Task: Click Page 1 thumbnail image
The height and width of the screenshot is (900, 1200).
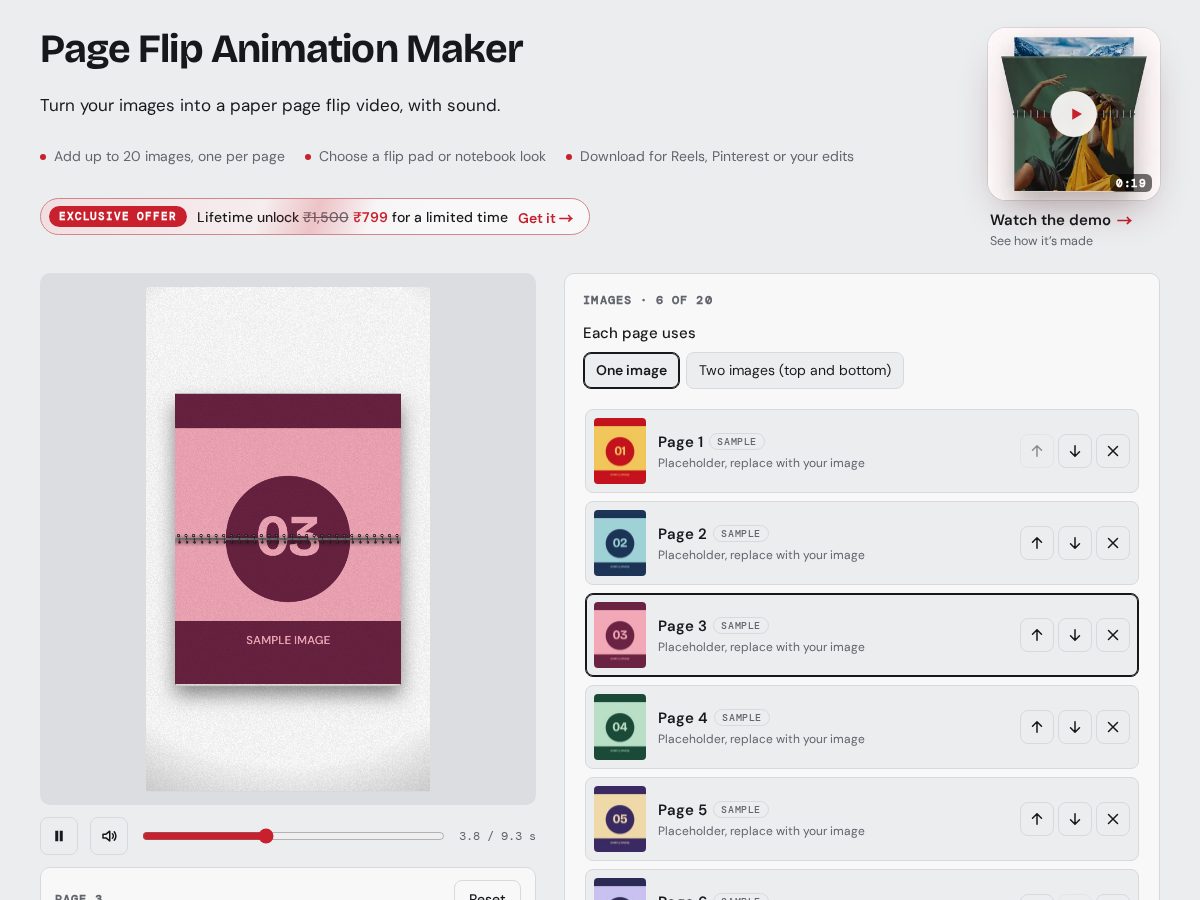Action: pos(620,451)
